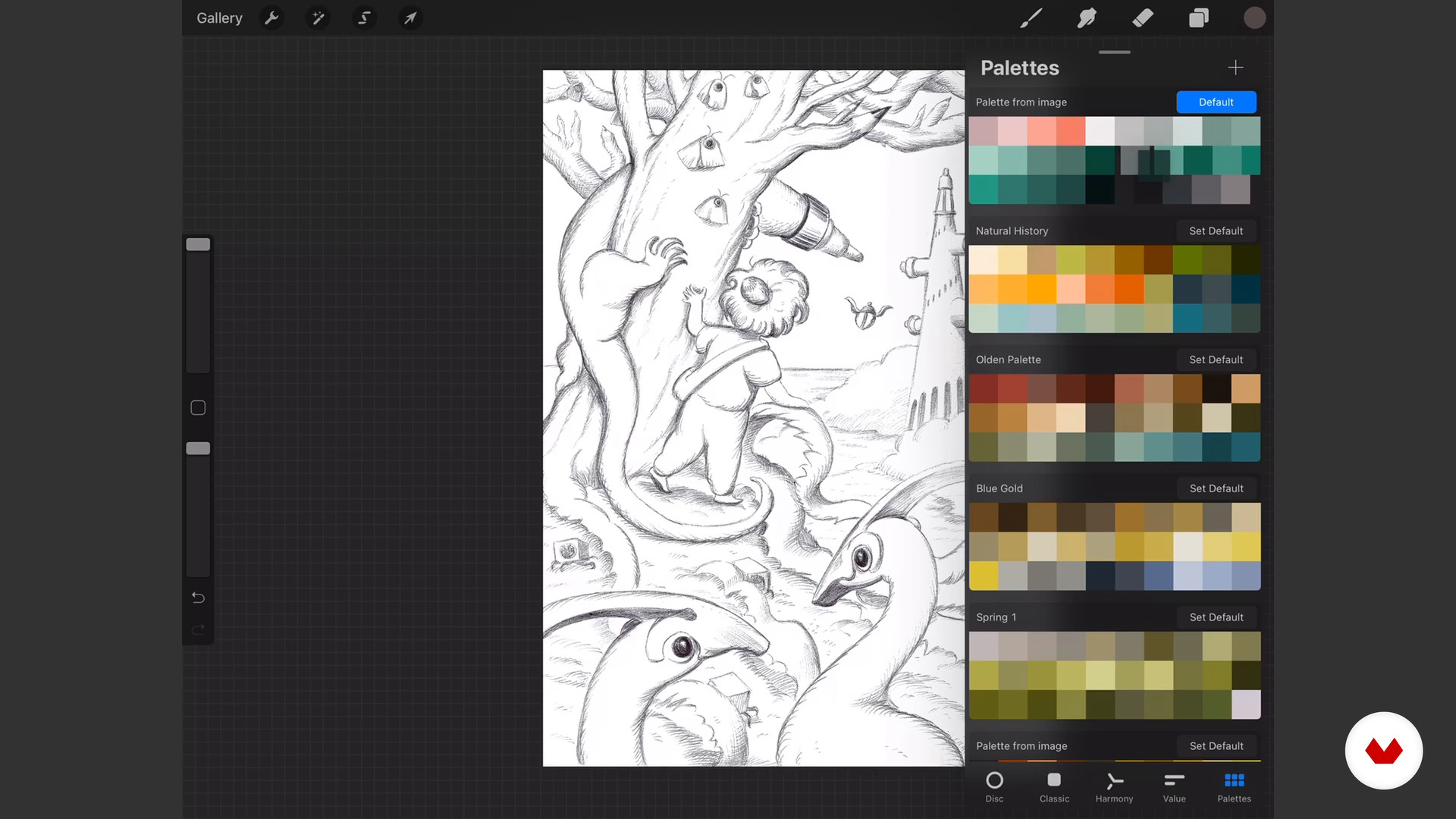
Task: Open the Actions wrench menu
Action: pos(271,18)
